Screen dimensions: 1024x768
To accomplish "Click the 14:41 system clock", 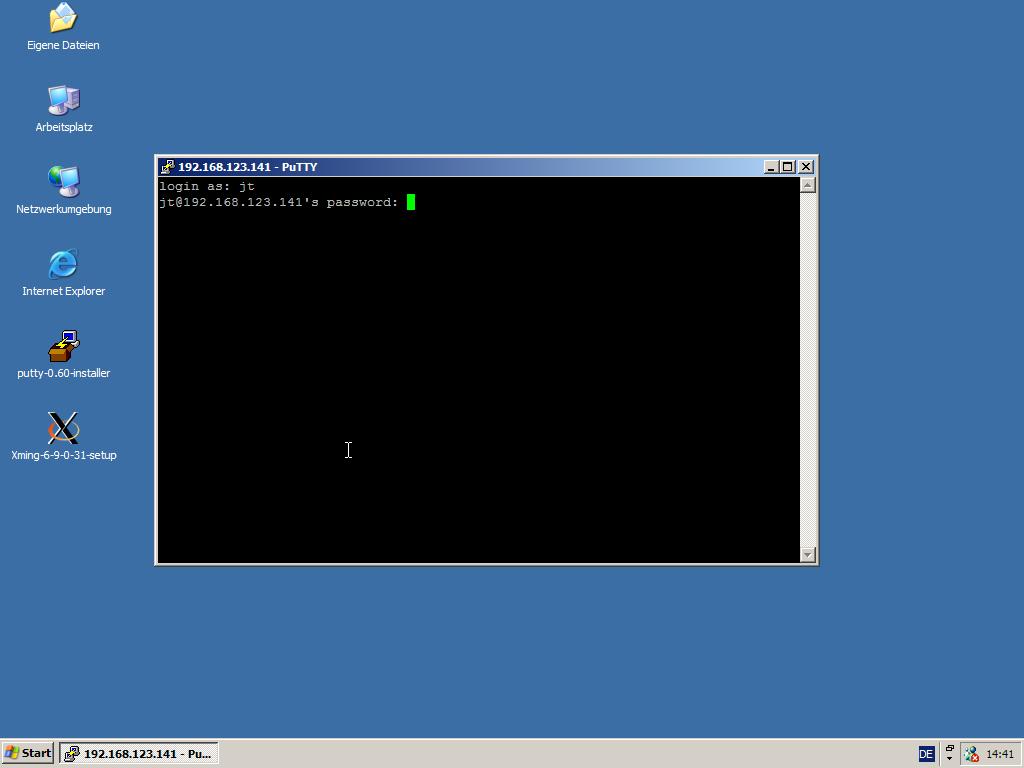I will click(1000, 754).
